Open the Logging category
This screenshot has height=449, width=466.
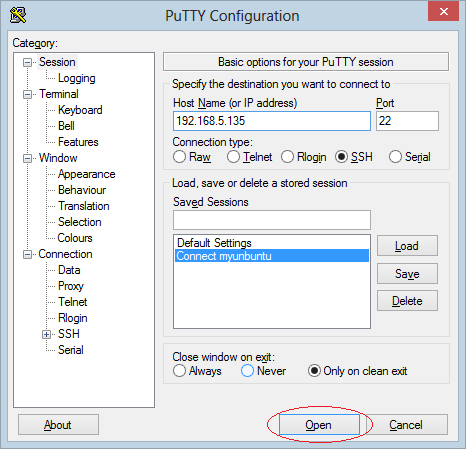[77, 78]
